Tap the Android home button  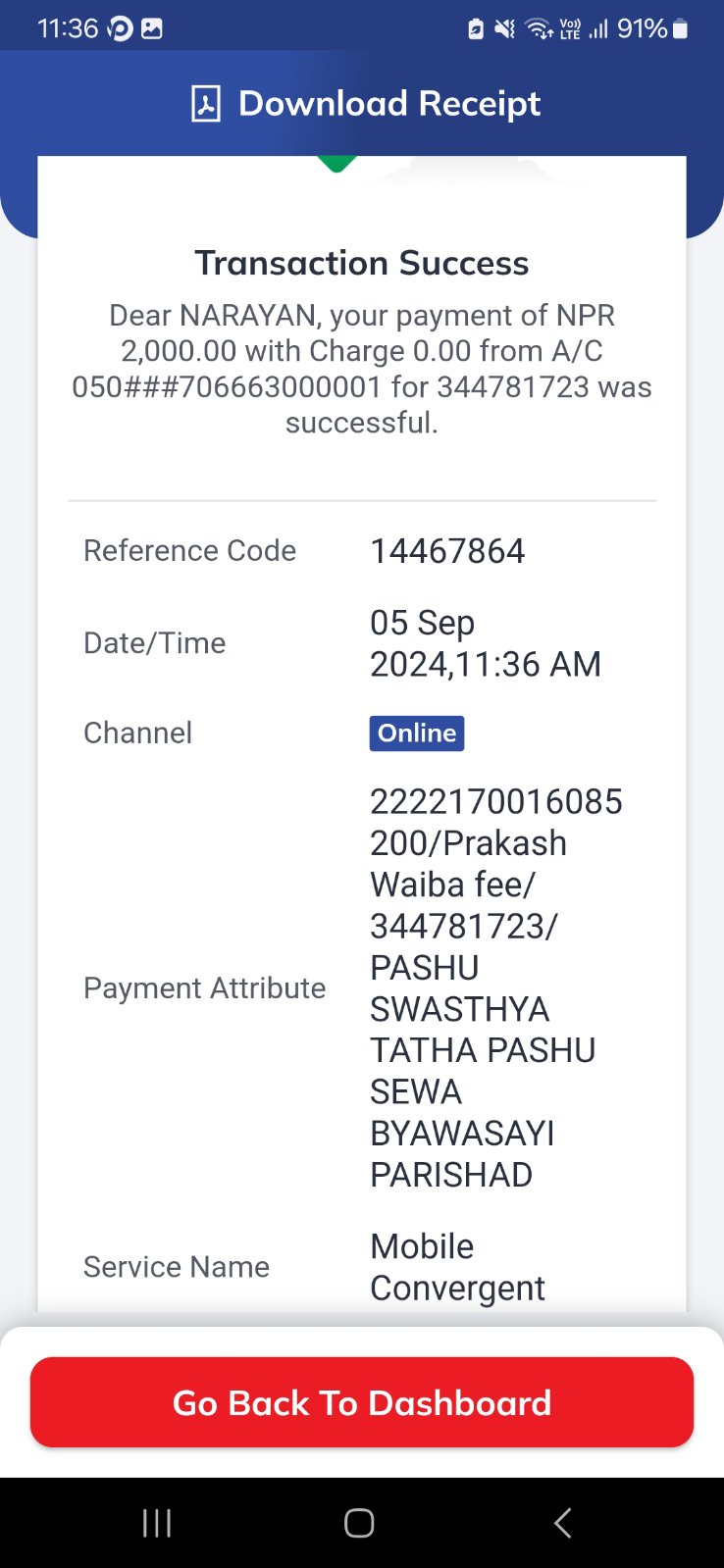(359, 1523)
